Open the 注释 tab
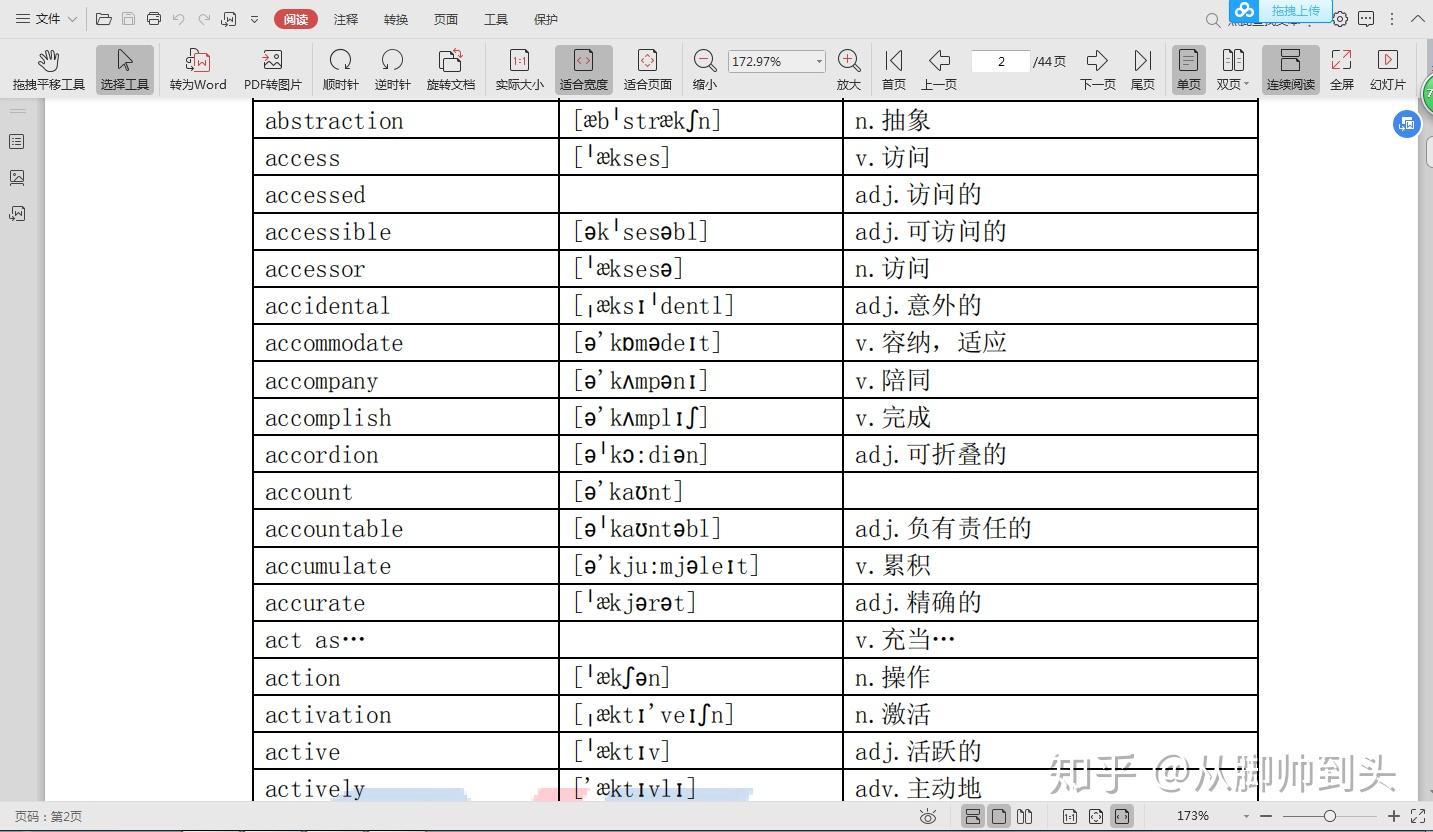 click(x=346, y=19)
